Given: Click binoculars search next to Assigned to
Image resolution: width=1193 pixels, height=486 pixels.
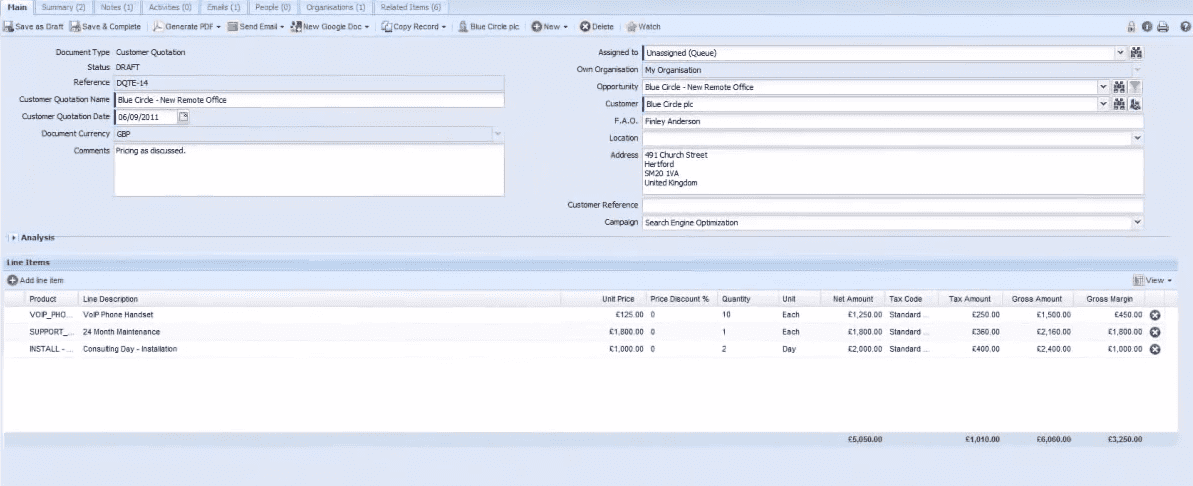Looking at the screenshot, I should tap(1136, 53).
